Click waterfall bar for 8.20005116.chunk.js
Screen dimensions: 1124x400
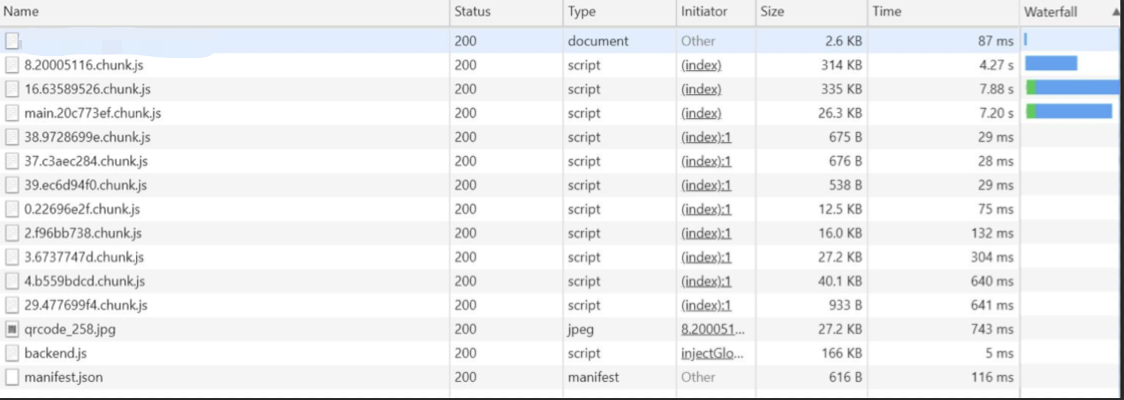coord(1051,65)
